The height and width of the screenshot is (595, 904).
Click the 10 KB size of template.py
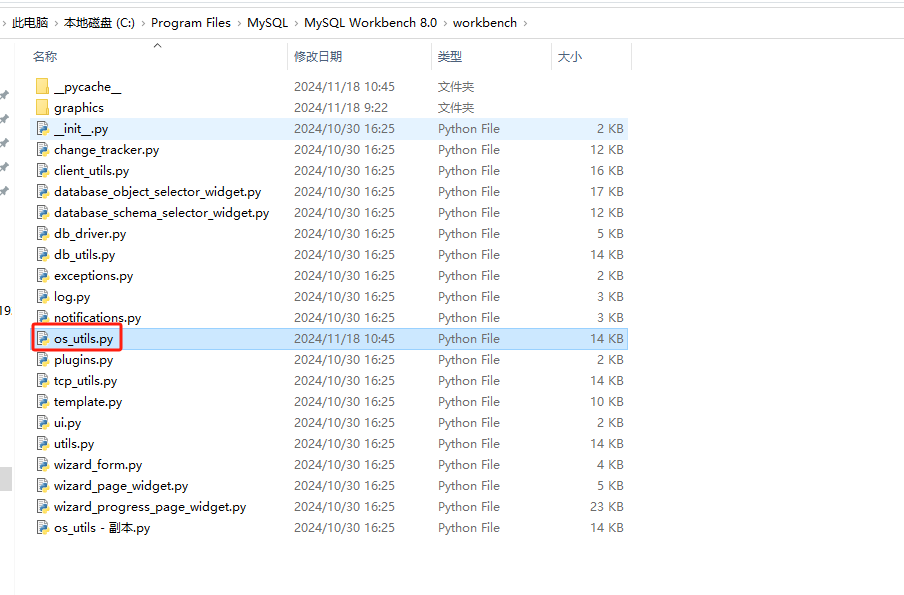coord(607,401)
